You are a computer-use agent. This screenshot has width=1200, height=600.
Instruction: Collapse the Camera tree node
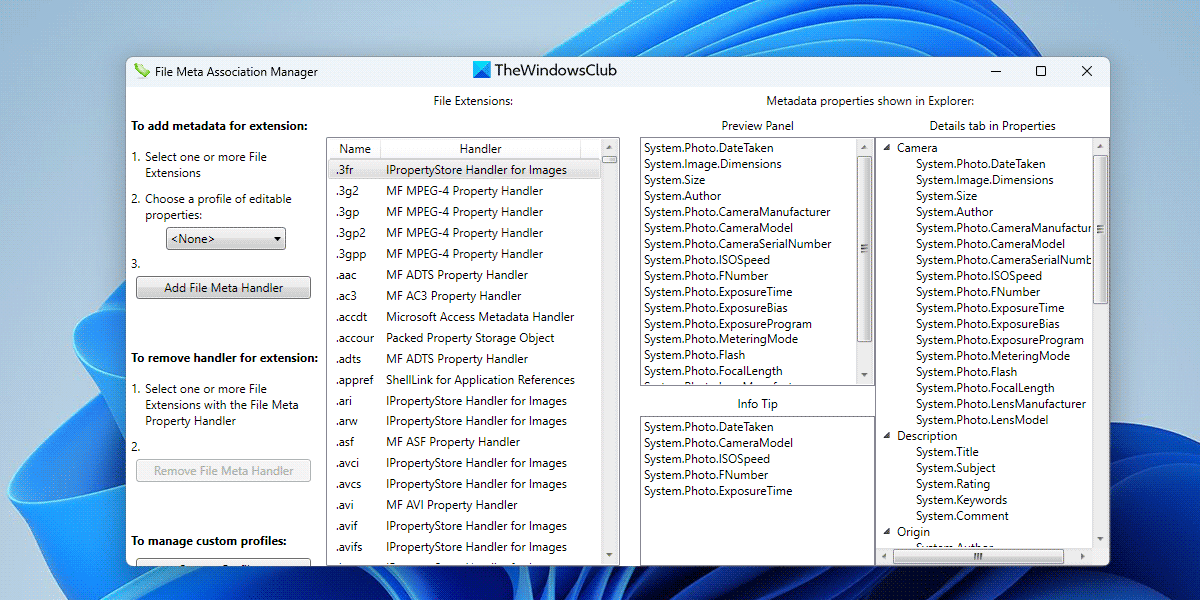coord(886,148)
